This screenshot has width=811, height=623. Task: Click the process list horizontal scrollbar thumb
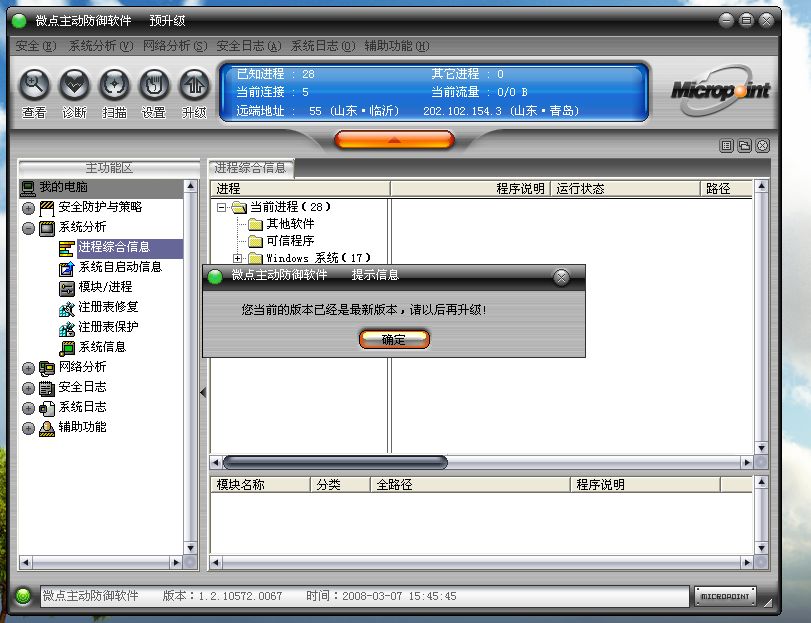click(x=335, y=462)
